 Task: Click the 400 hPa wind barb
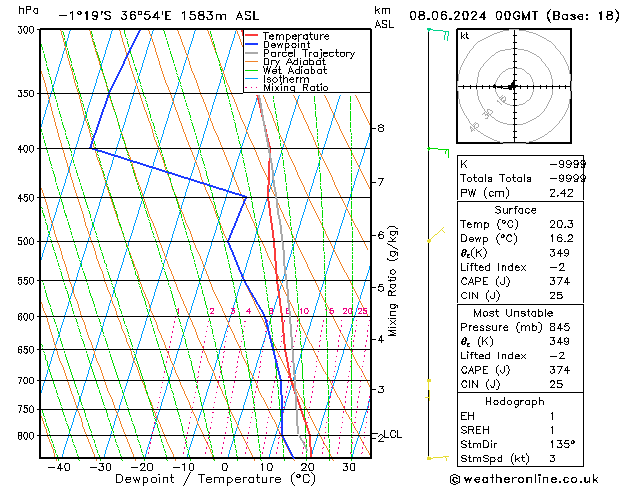[x=438, y=152]
